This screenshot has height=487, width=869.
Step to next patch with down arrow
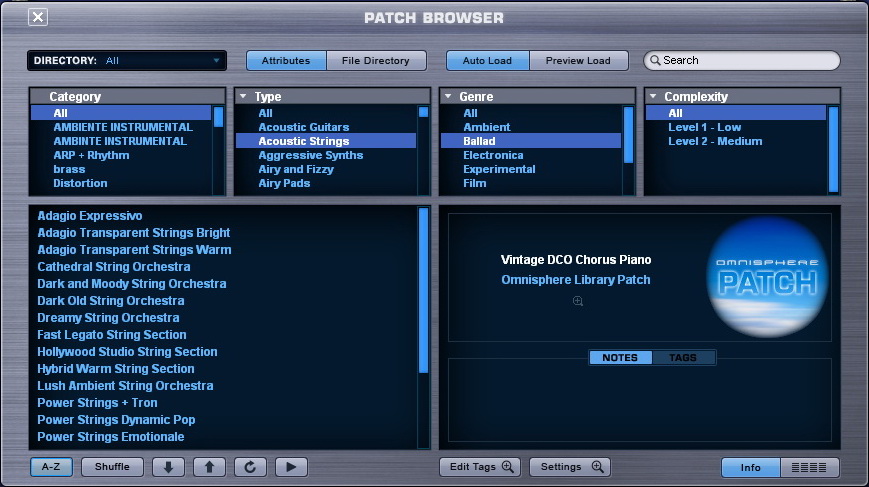(168, 467)
